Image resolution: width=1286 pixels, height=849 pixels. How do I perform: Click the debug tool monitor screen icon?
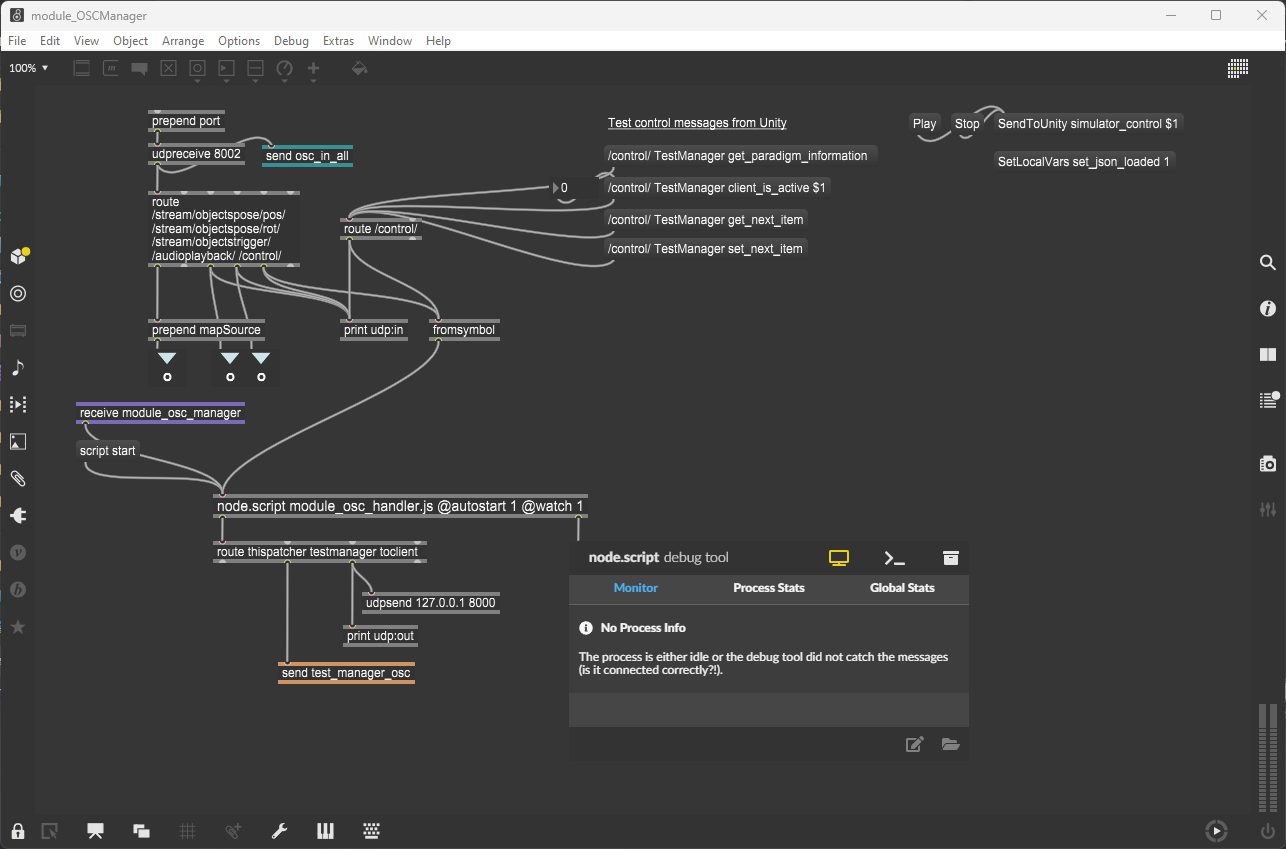(x=839, y=558)
